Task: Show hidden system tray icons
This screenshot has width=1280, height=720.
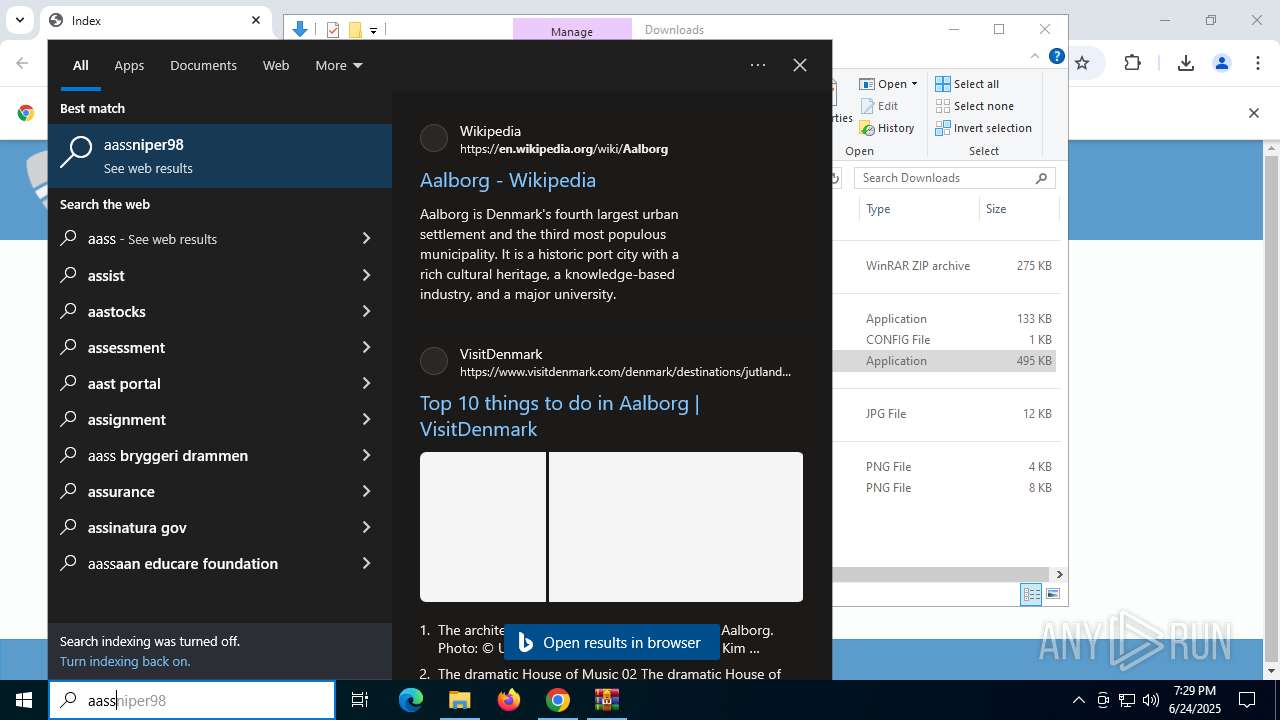Action: pyautogui.click(x=1078, y=700)
